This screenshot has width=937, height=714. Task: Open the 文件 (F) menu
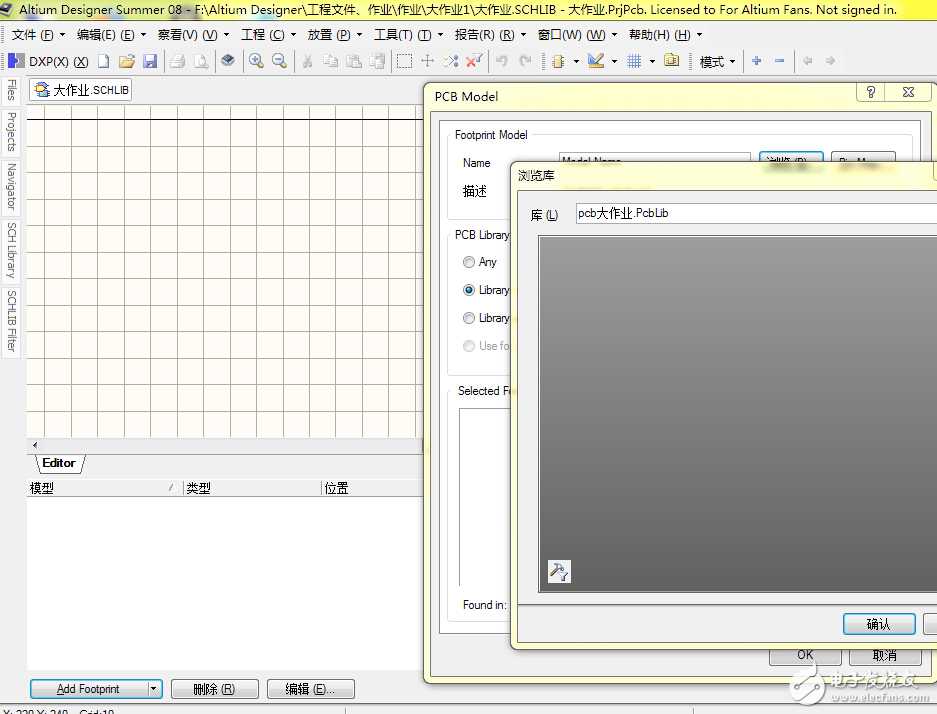tap(38, 35)
